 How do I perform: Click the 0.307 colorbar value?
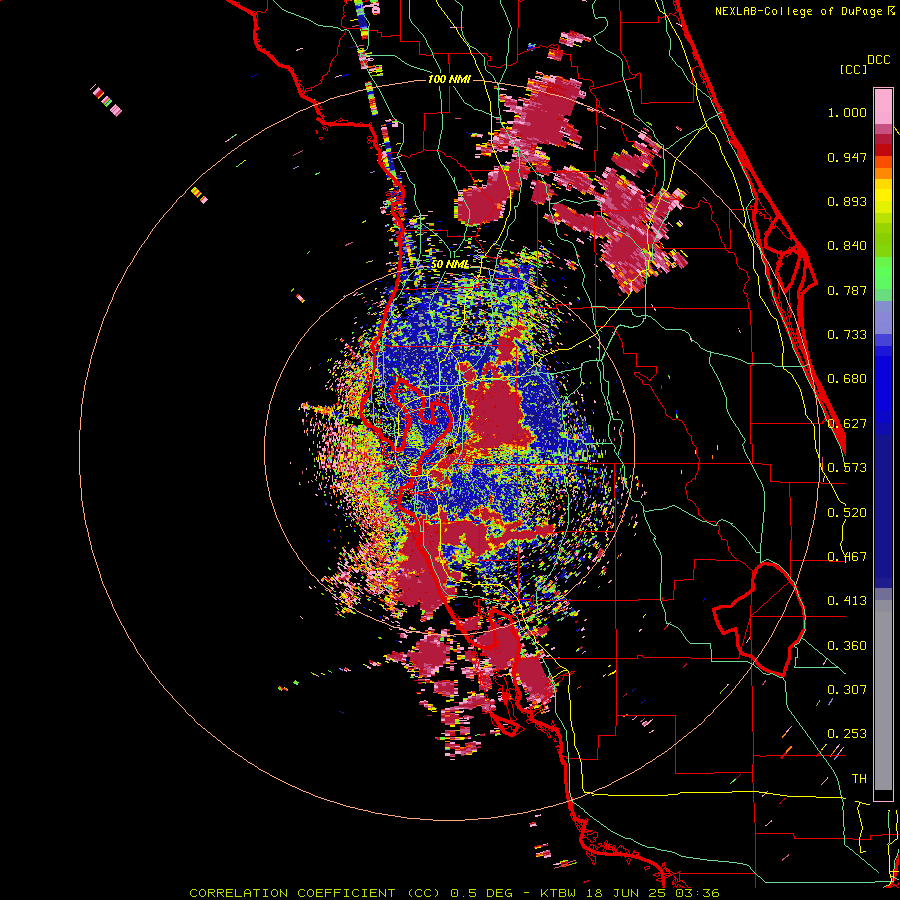pyautogui.click(x=847, y=690)
